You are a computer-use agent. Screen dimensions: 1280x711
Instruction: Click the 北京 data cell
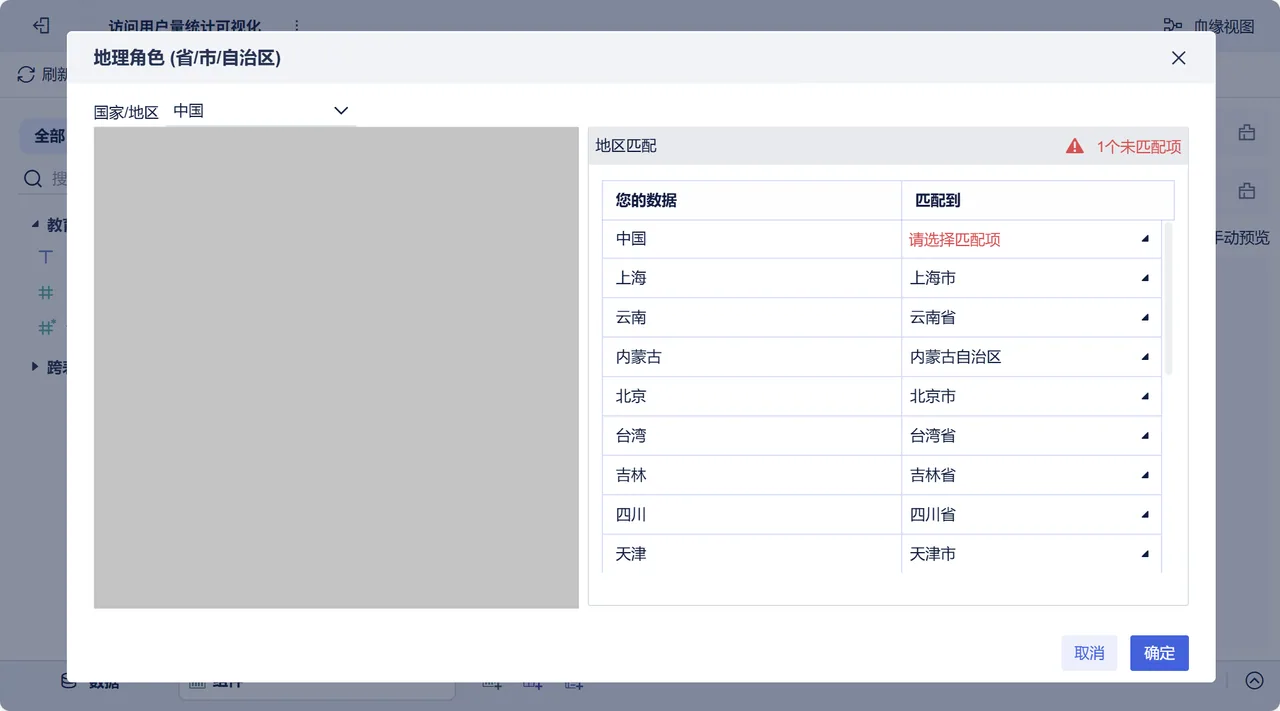click(751, 397)
